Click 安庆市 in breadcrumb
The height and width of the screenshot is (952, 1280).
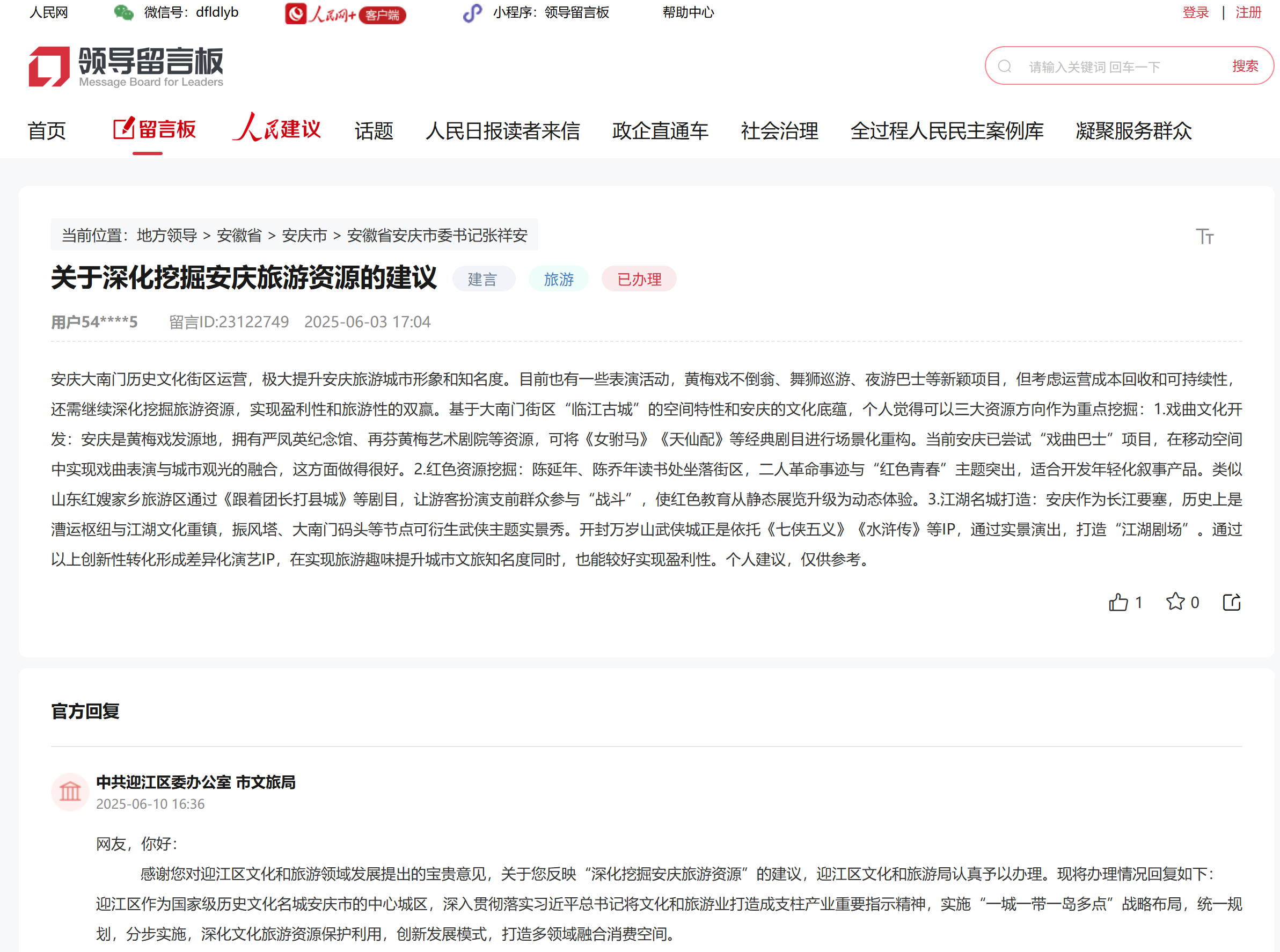click(x=304, y=235)
